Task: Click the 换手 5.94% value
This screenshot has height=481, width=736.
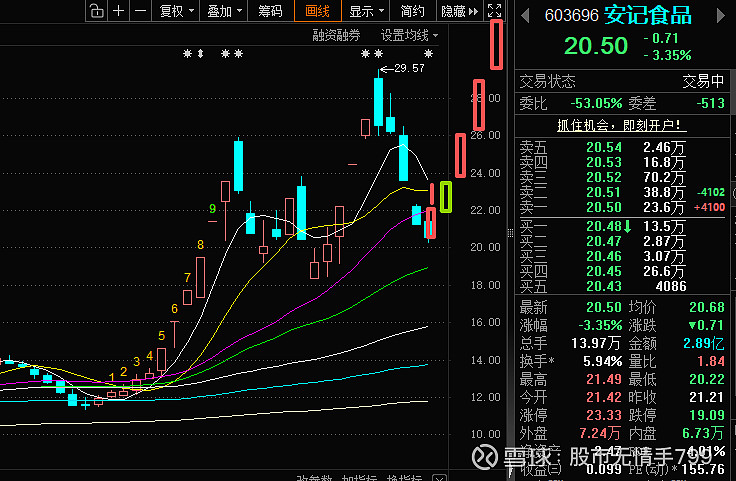Action: (602, 361)
